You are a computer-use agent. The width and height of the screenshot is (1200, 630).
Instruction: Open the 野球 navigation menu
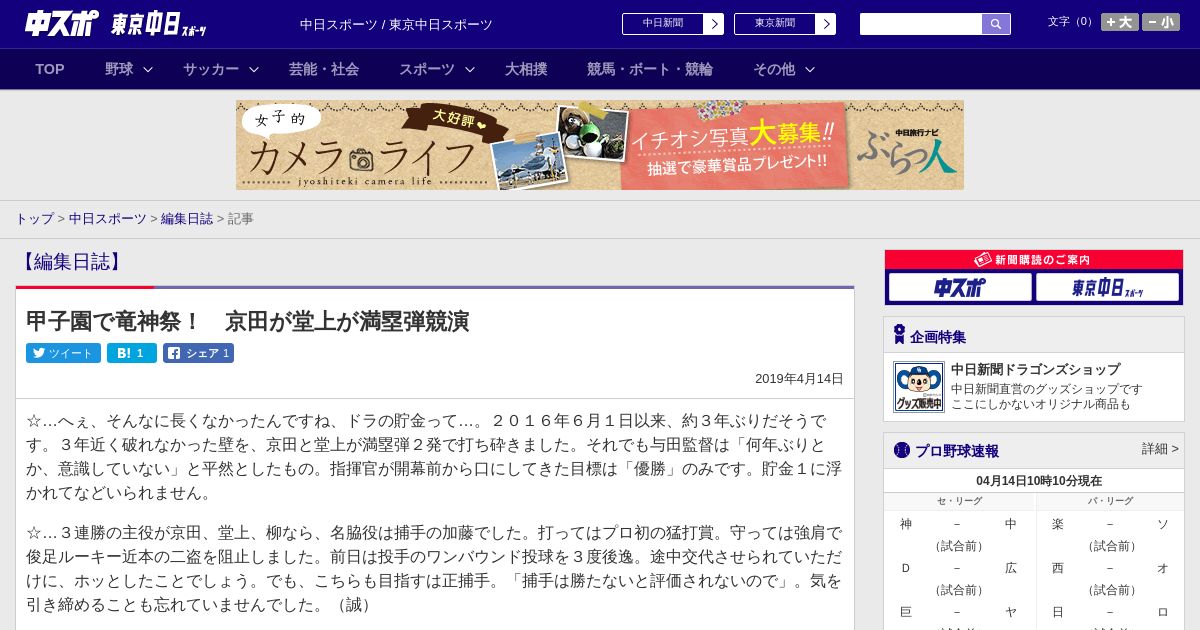coord(119,69)
